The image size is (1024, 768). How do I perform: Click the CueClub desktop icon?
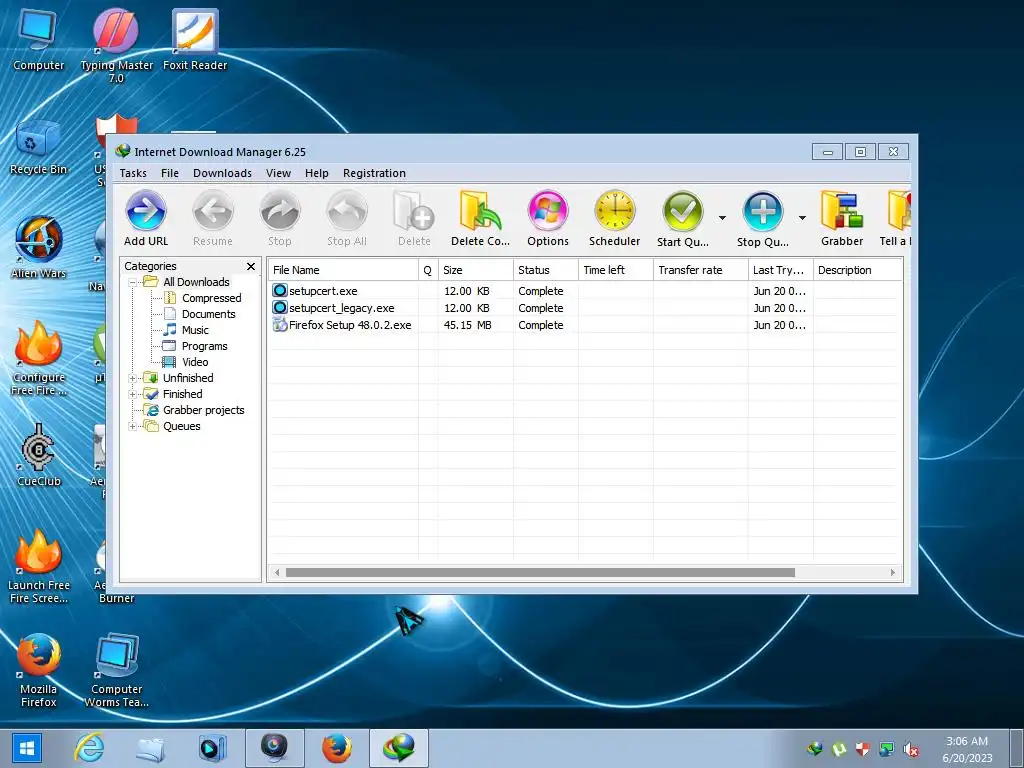(39, 456)
